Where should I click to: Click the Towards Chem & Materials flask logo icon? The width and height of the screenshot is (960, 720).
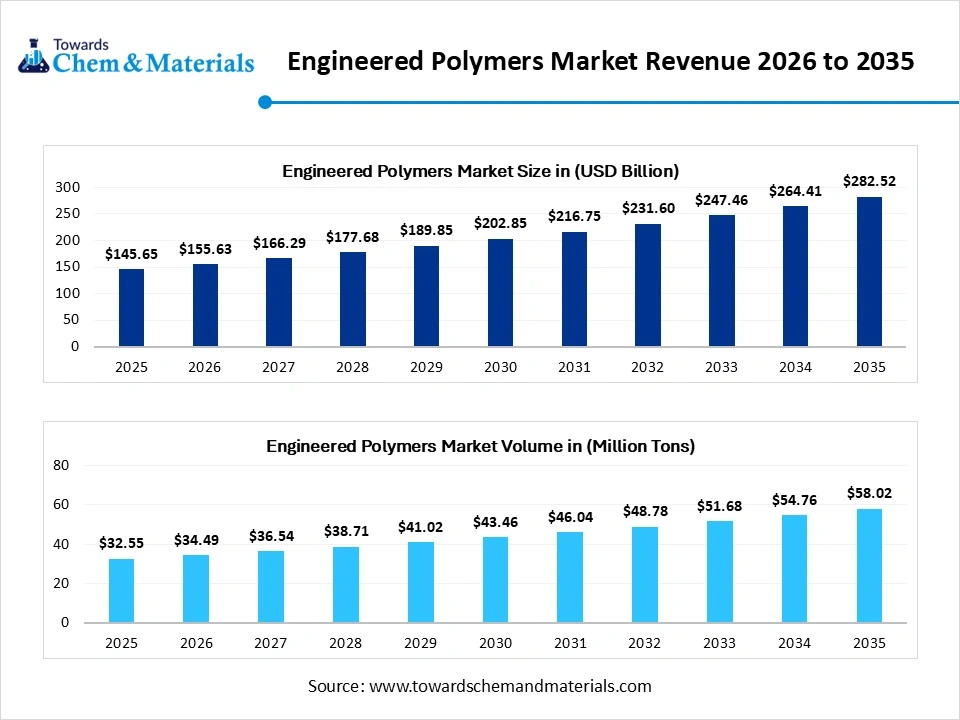coord(33,56)
